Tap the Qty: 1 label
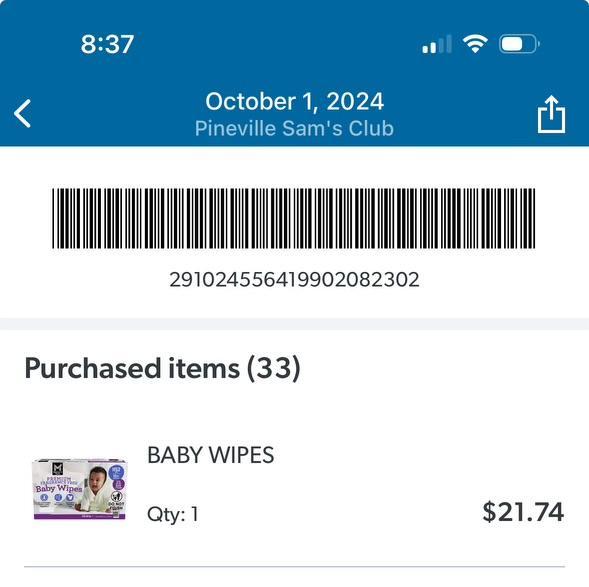 (x=173, y=514)
